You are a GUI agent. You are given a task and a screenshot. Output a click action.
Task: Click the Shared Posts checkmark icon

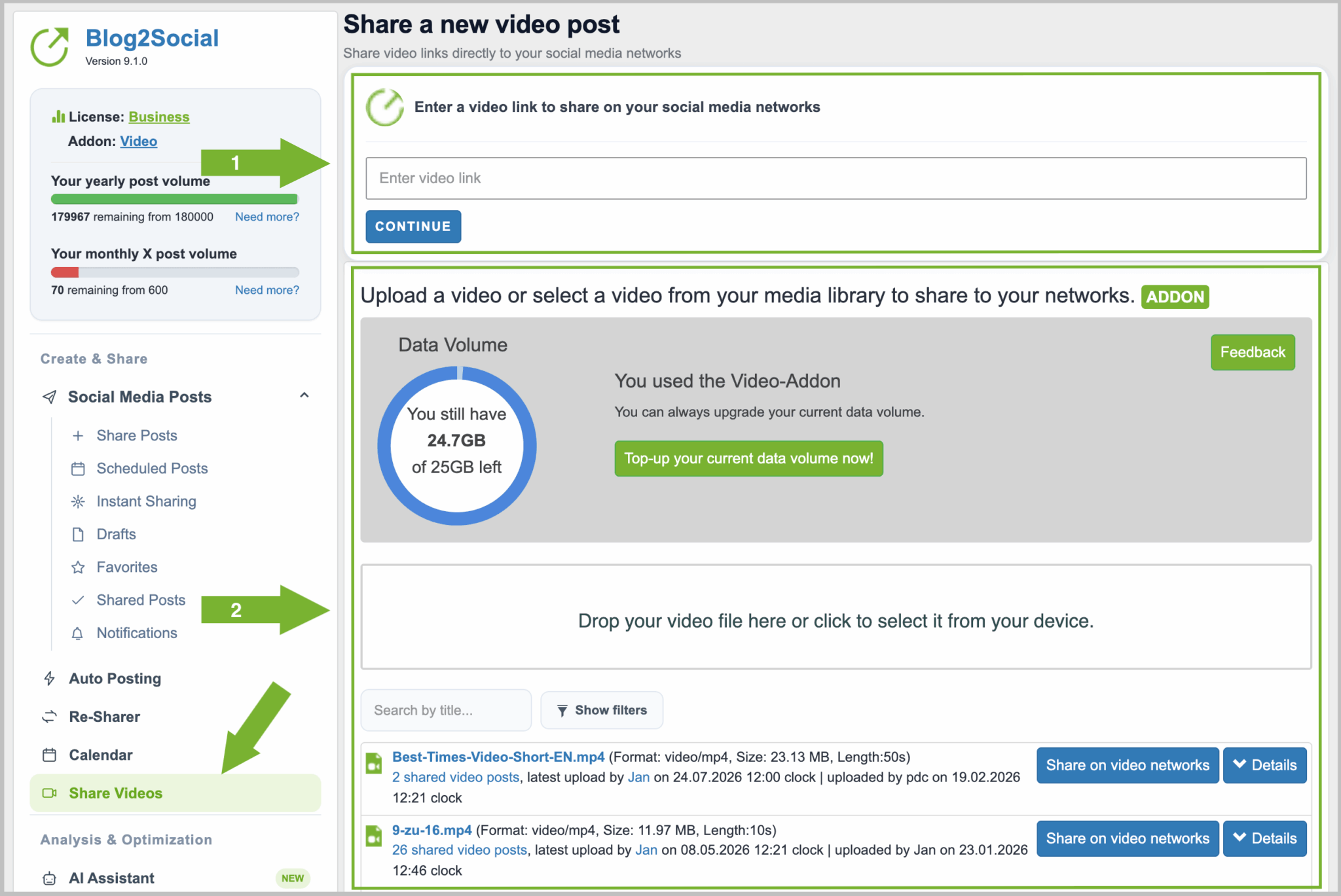pyautogui.click(x=78, y=600)
